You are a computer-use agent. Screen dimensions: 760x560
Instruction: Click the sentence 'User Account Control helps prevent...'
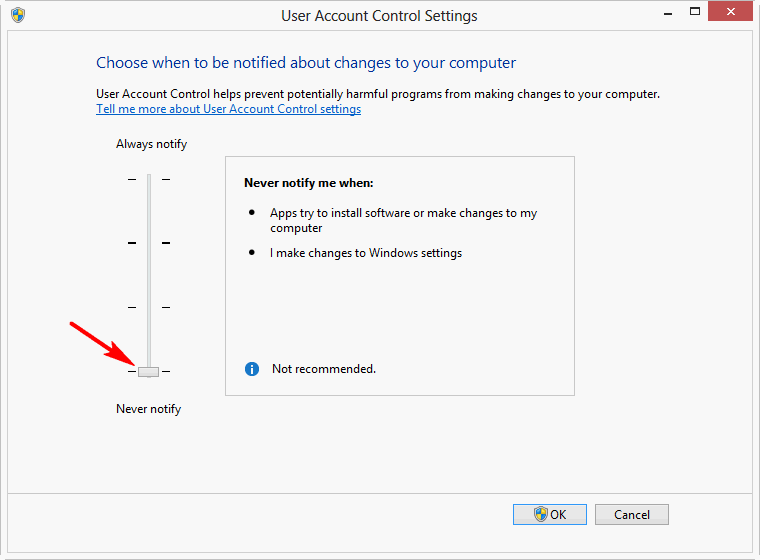click(x=378, y=94)
